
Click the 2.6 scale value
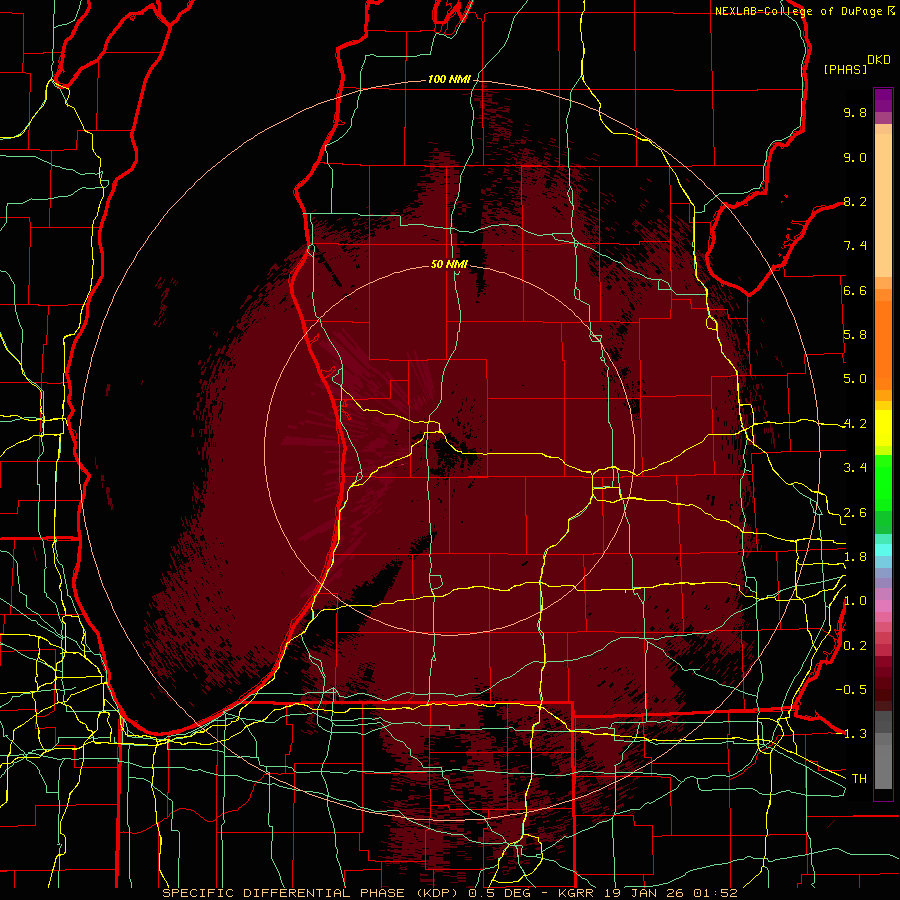click(x=855, y=513)
